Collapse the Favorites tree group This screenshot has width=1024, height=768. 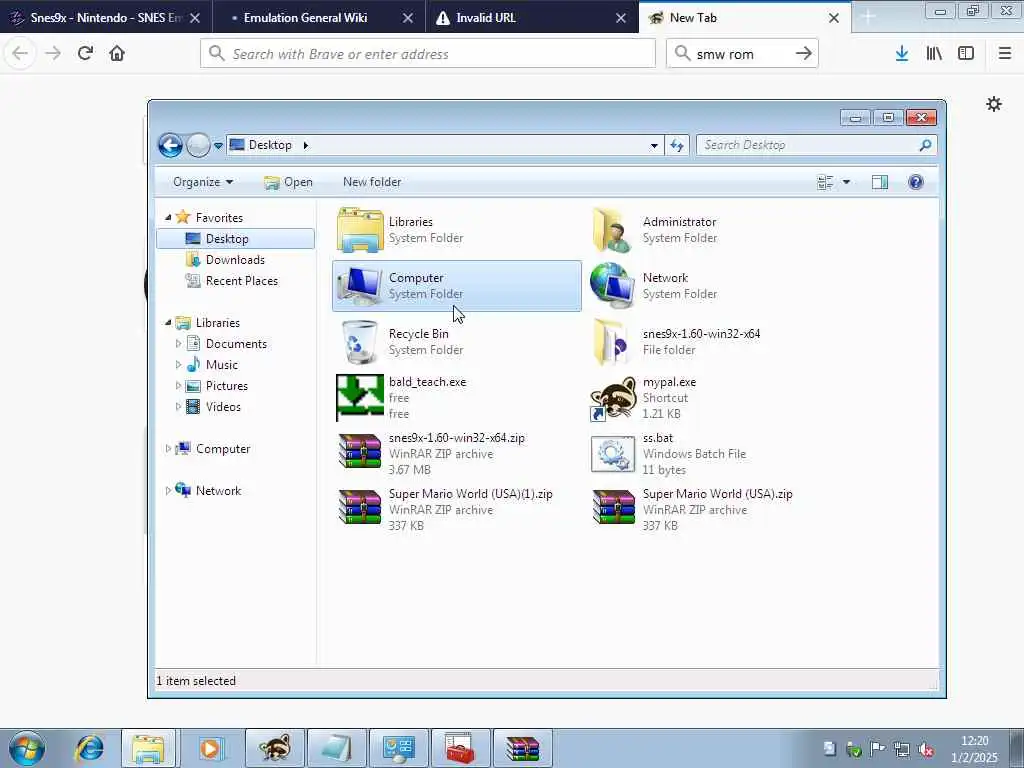[x=168, y=217]
